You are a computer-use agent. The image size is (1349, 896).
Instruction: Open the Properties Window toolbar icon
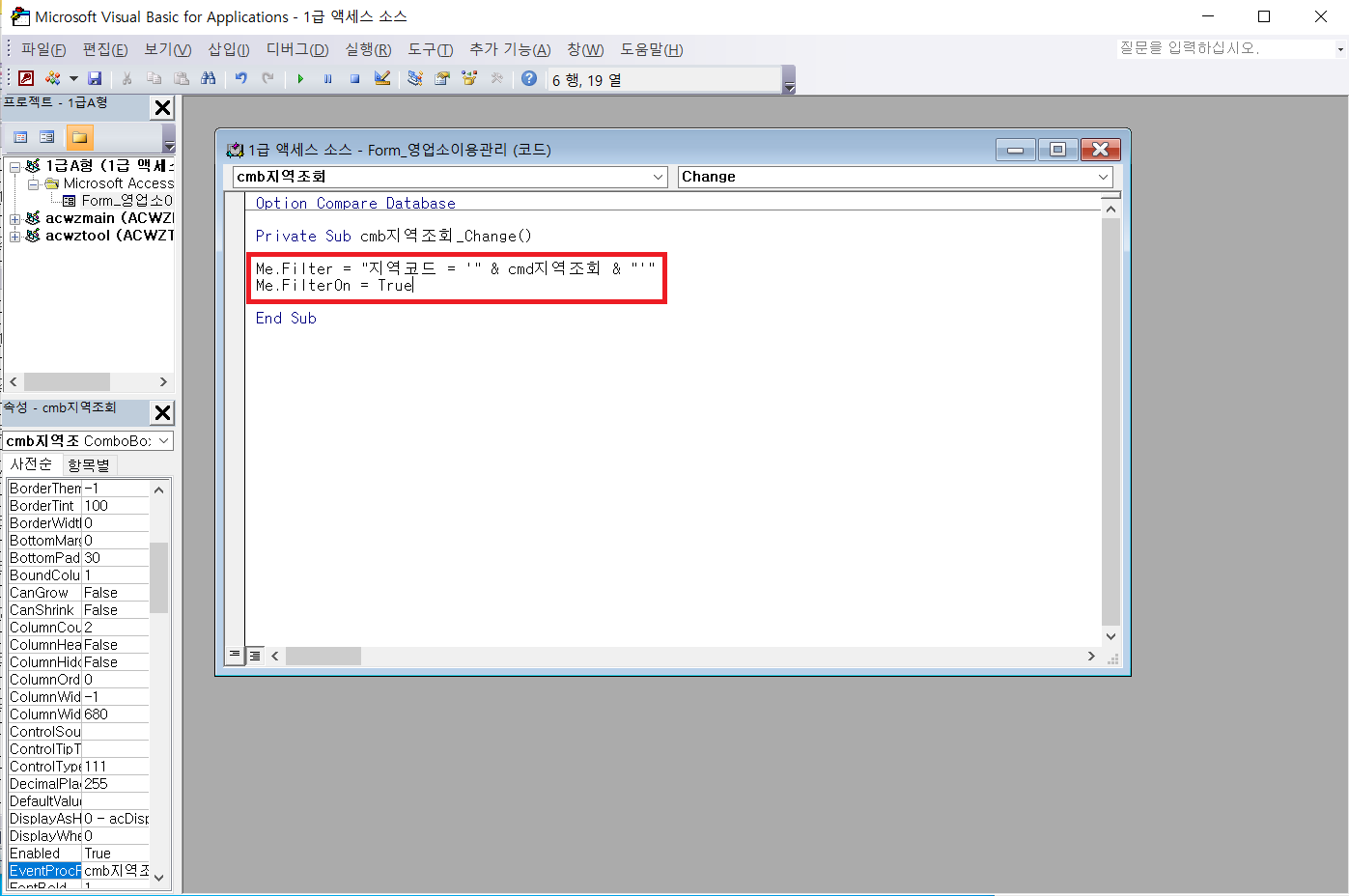[442, 78]
